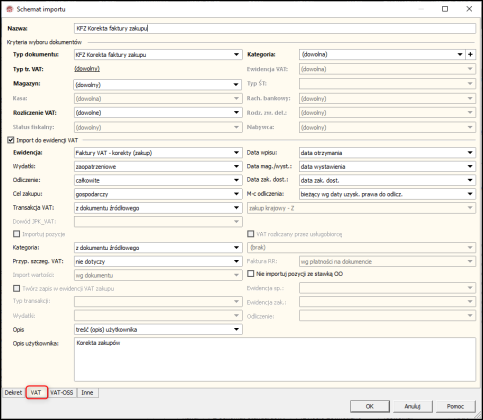Maximize the Schemat importu window

tap(445, 9)
